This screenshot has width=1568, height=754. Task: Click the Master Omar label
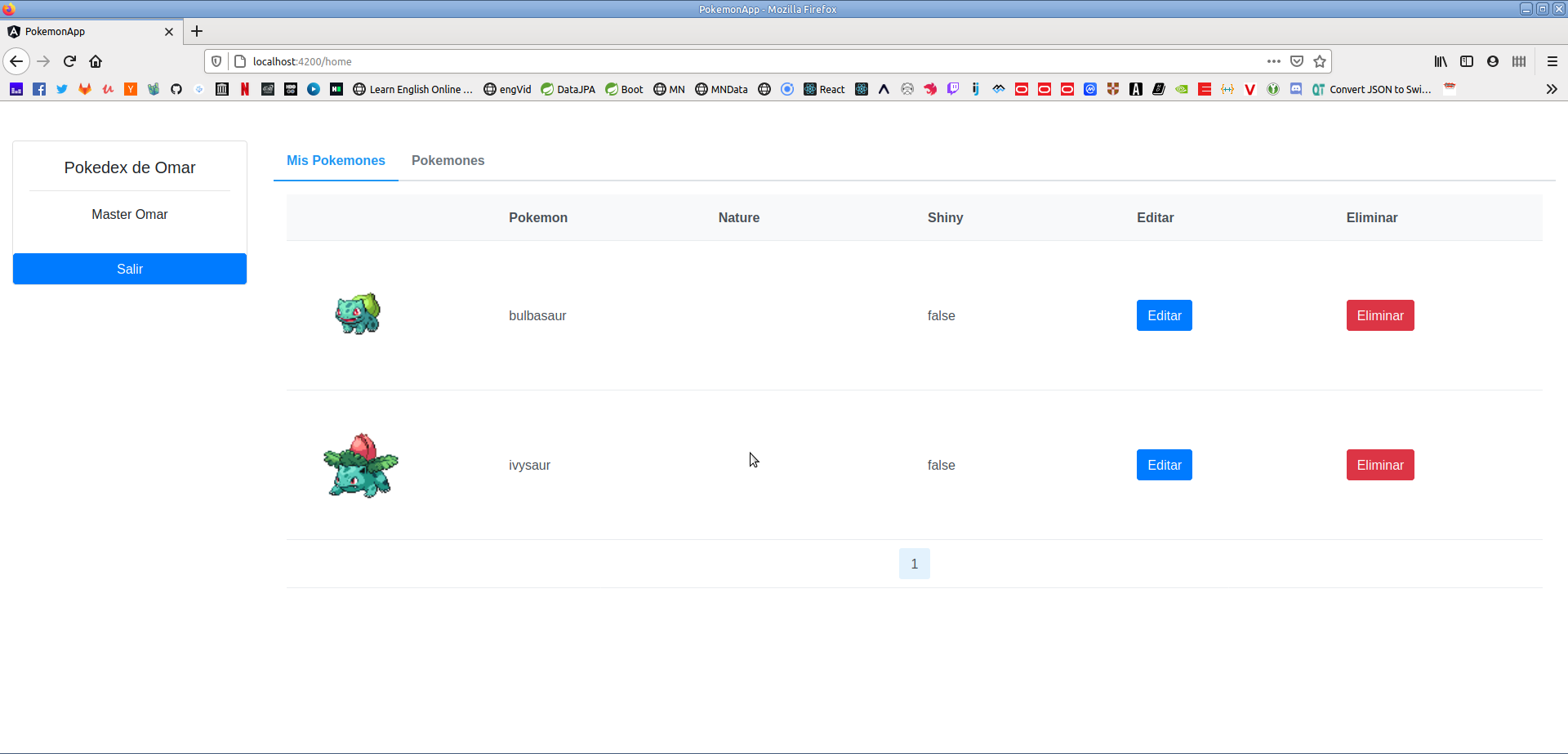pos(130,214)
